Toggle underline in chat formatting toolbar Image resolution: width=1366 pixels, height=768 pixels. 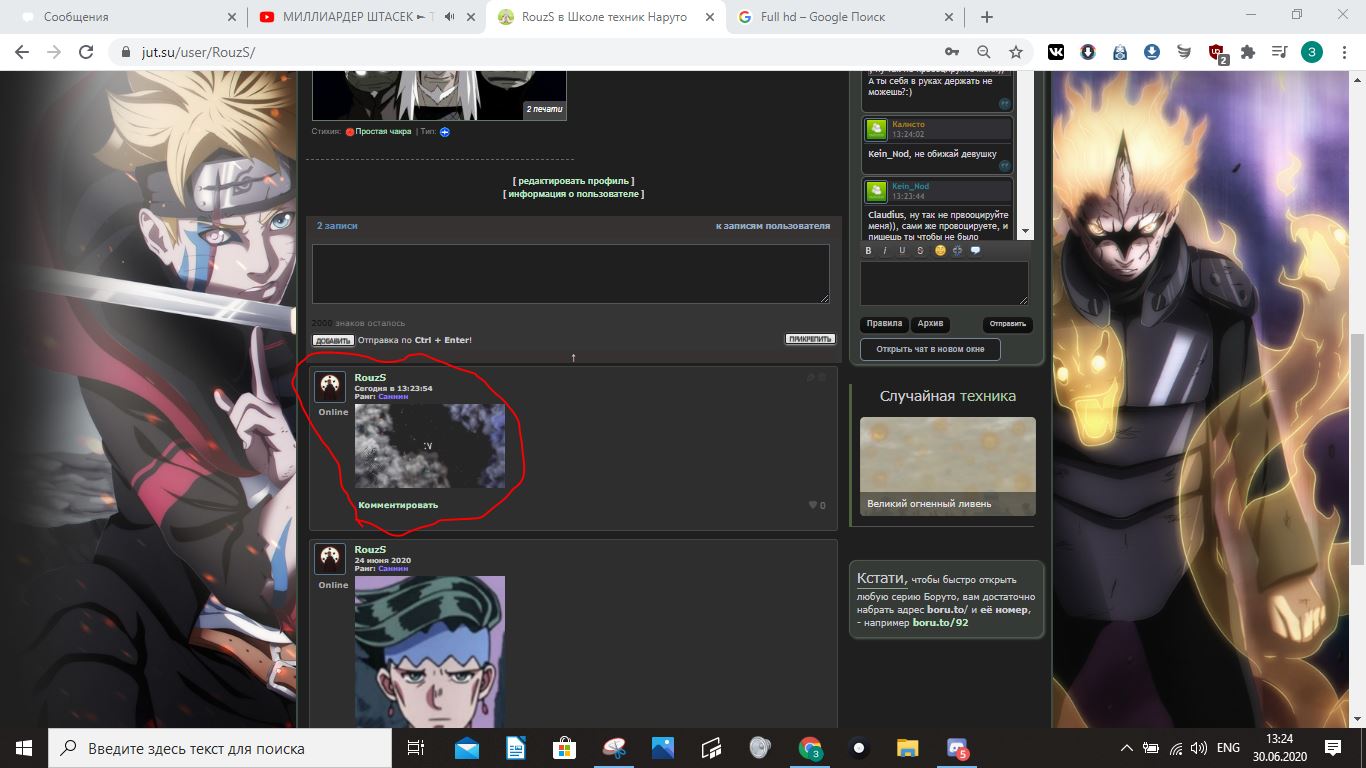[x=902, y=250]
